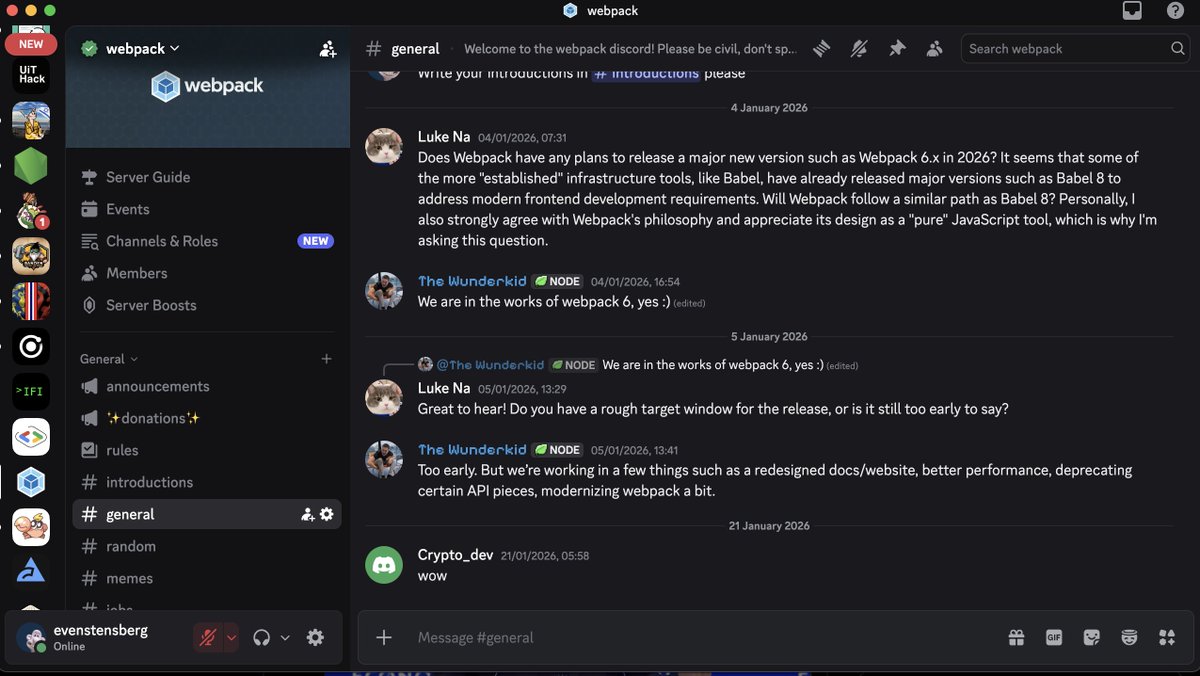1200x676 pixels.
Task: Open the blue cube webpack server icon
Action: pyautogui.click(x=31, y=483)
